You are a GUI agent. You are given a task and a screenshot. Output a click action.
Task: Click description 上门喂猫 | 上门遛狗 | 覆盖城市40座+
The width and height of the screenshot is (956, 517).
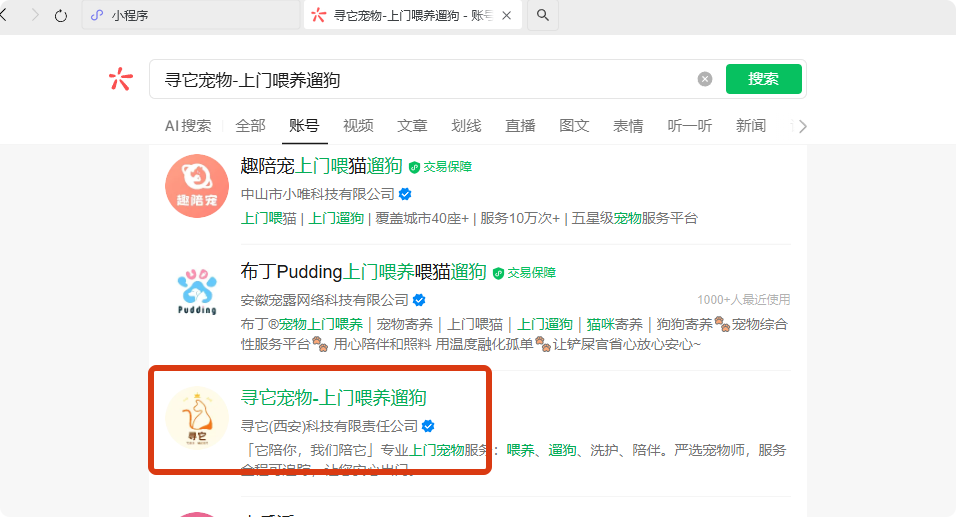[469, 218]
